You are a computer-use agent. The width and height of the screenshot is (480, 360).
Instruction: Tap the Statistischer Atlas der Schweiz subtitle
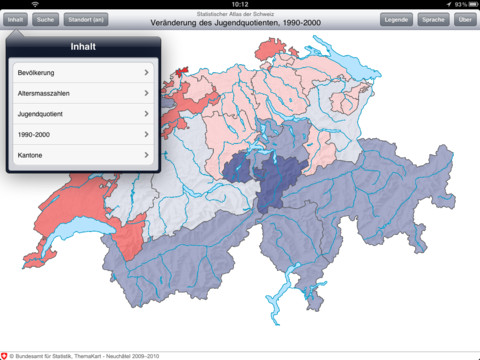tap(235, 14)
